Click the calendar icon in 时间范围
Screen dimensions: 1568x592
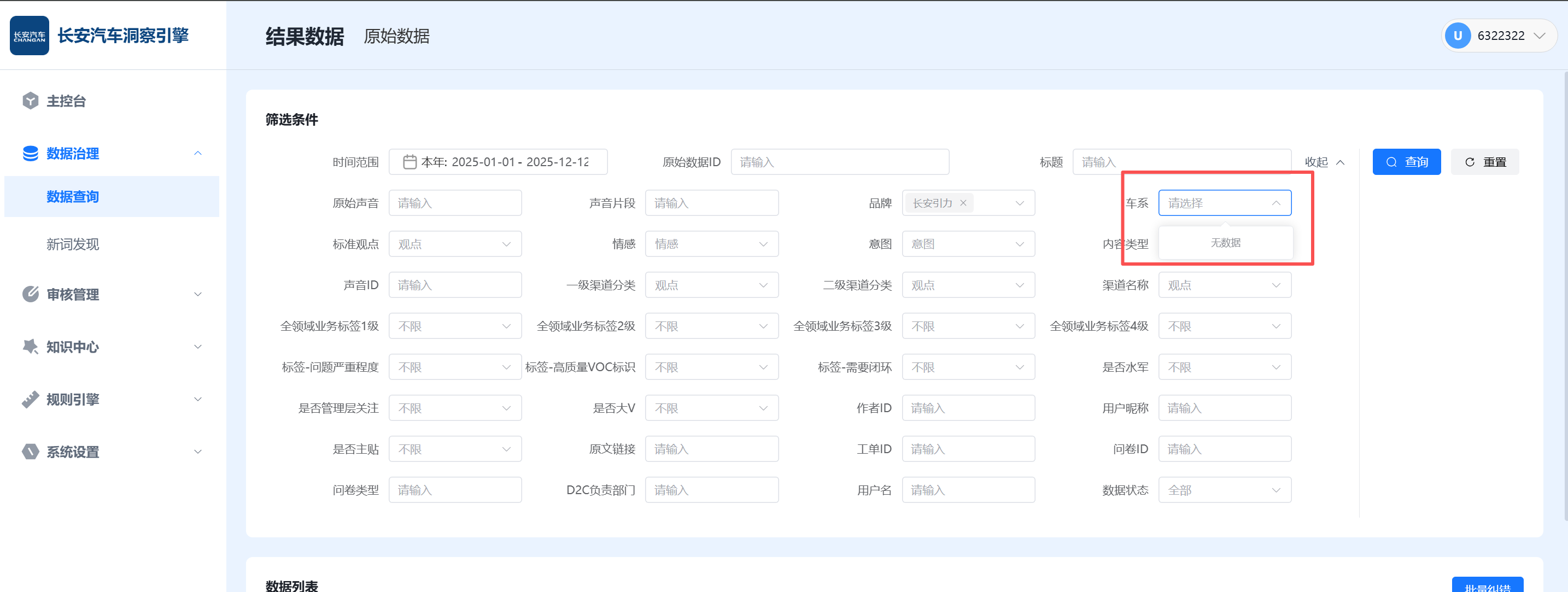pos(409,162)
